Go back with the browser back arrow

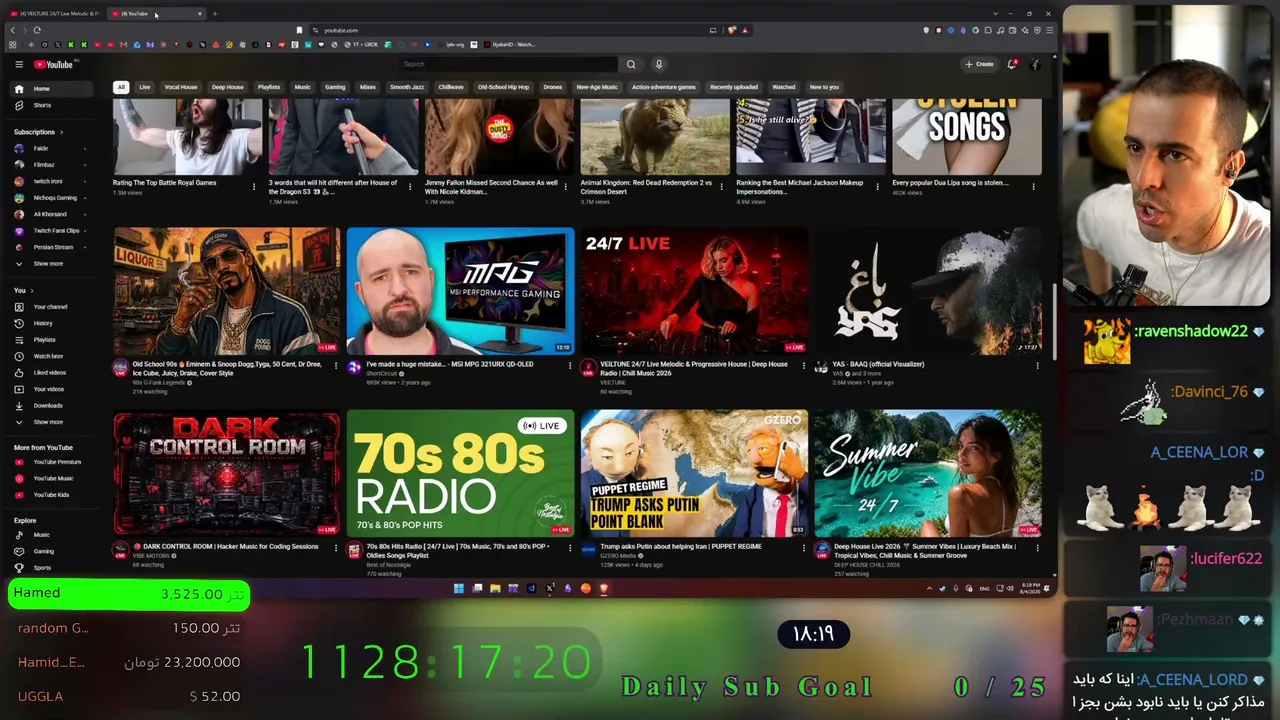[12, 30]
